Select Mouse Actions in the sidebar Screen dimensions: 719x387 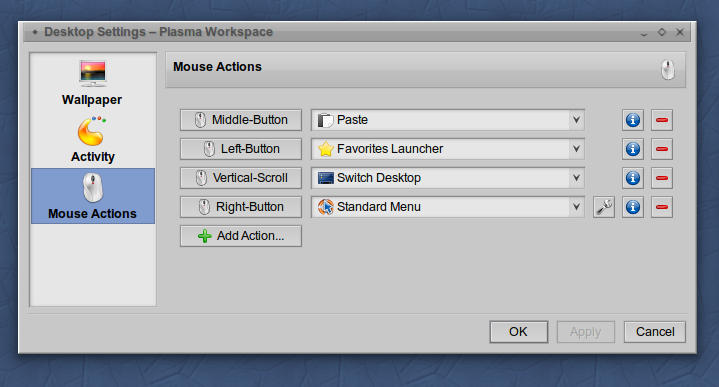coord(93,196)
